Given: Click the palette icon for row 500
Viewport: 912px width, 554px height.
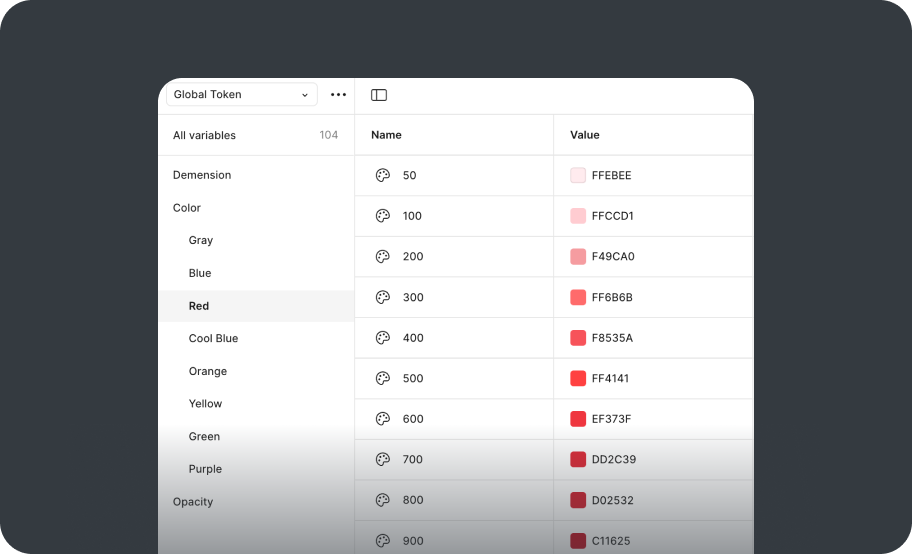Looking at the screenshot, I should pyautogui.click(x=382, y=378).
